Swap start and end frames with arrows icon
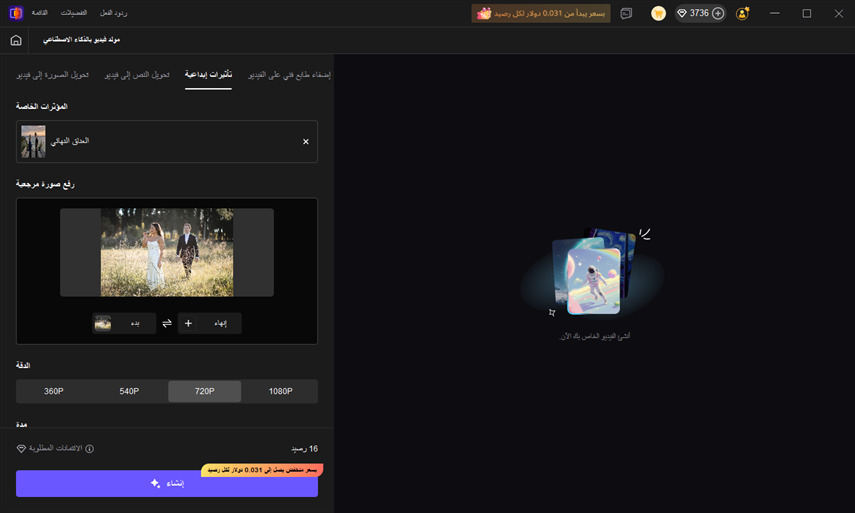This screenshot has height=513, width=855. tap(167, 323)
